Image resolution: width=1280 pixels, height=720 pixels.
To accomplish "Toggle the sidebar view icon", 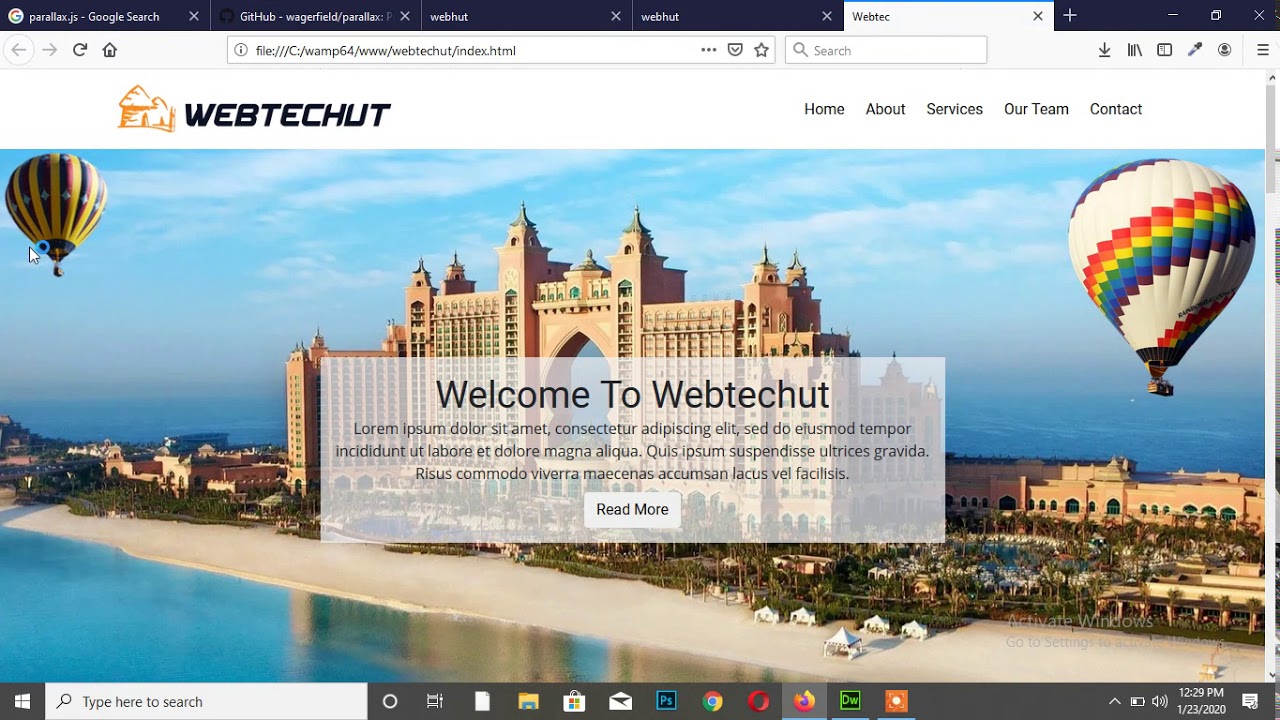I will tap(1164, 50).
